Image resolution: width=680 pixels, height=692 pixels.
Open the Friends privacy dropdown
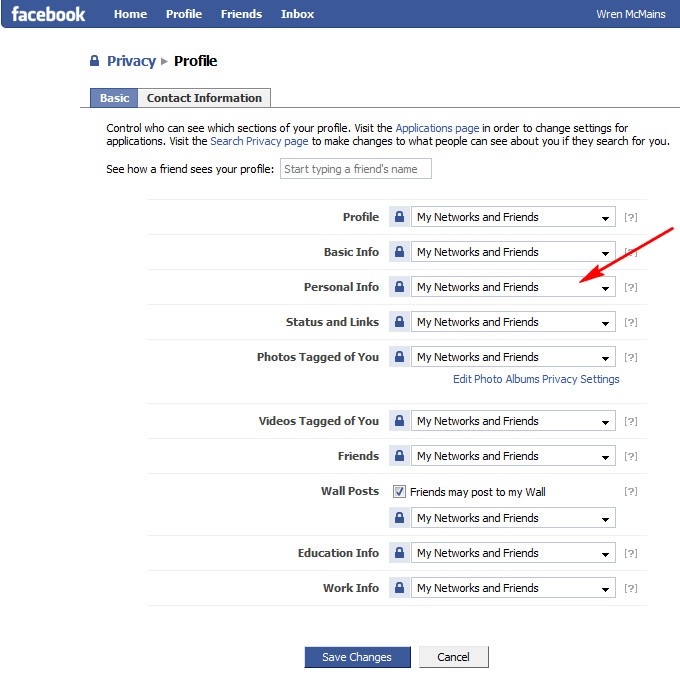(513, 455)
